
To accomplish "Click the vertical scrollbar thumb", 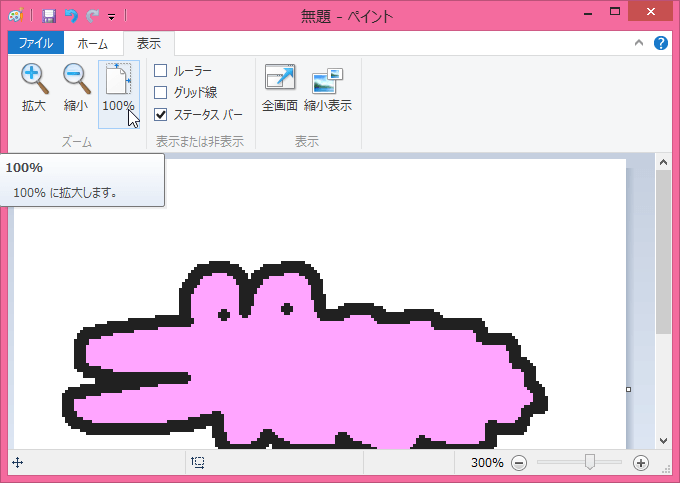I will (x=663, y=252).
